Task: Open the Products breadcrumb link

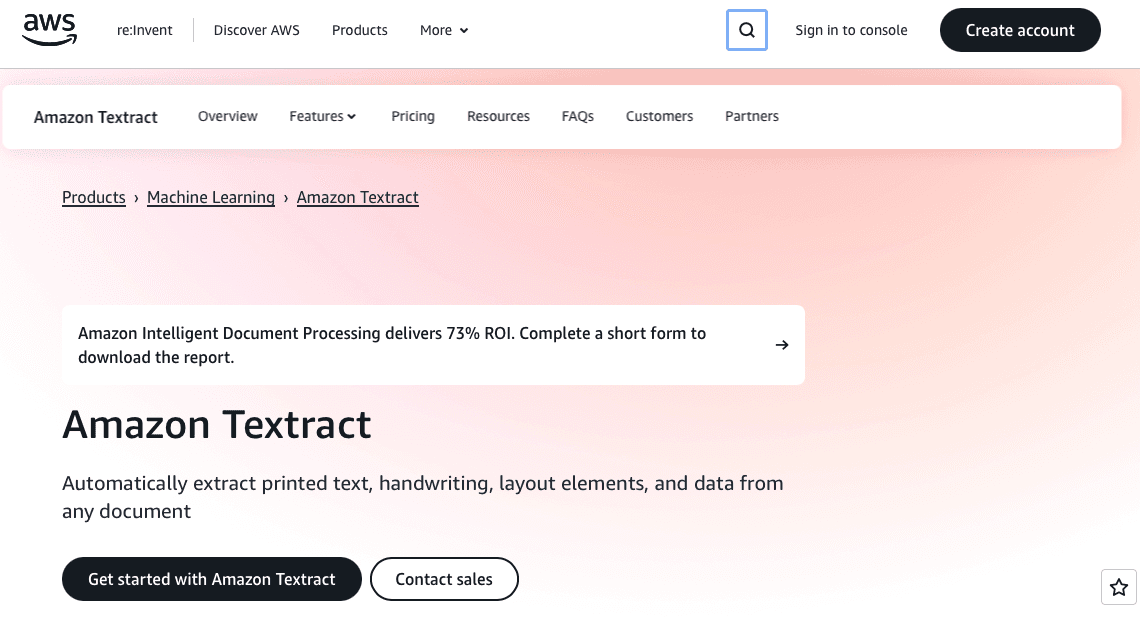Action: (x=94, y=198)
